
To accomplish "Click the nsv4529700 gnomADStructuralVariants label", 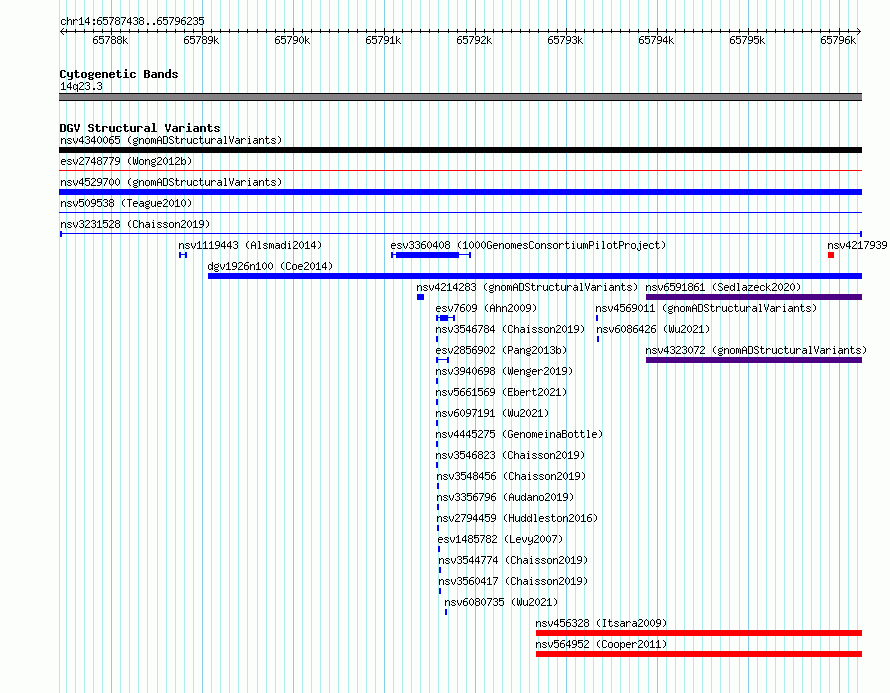I will [x=171, y=182].
